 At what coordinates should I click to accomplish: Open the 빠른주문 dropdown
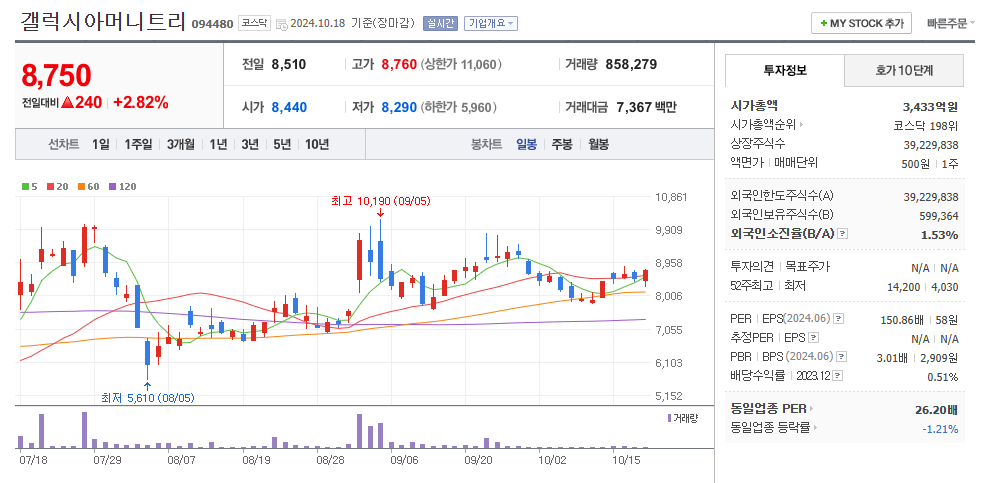coord(951,23)
